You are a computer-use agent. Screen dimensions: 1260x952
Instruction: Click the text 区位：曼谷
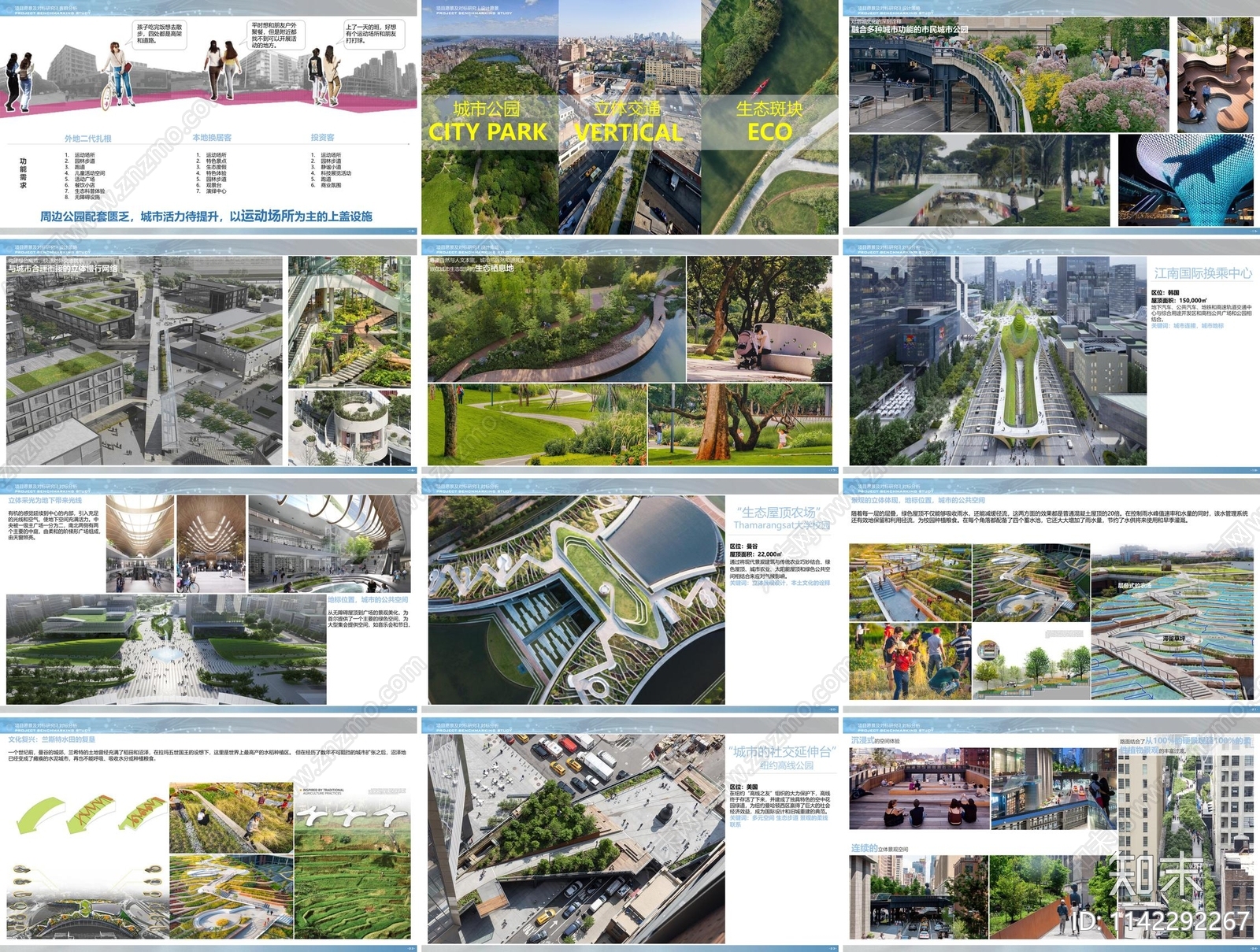pyautogui.click(x=744, y=546)
